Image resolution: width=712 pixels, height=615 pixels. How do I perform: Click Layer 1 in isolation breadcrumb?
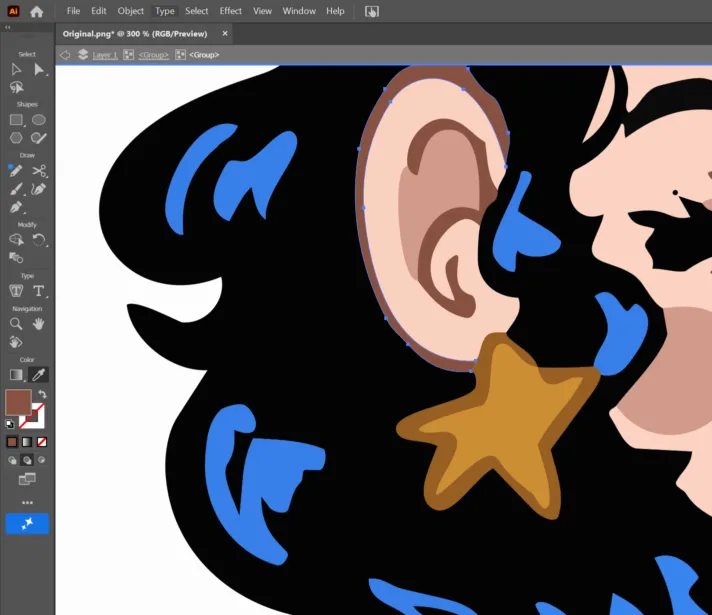pyautogui.click(x=105, y=55)
